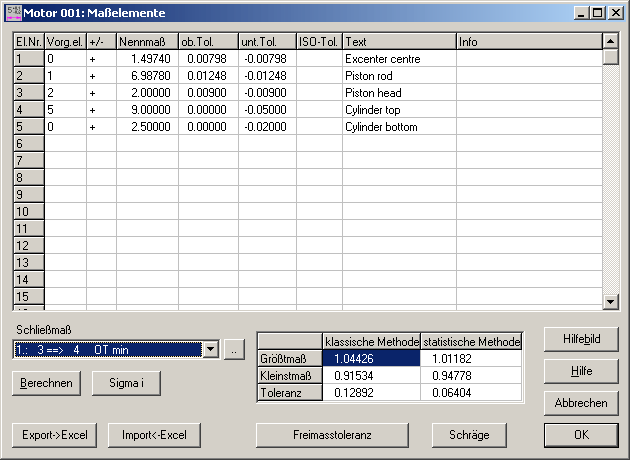Click the ISO-Tol. column header
The image size is (630, 460).
[319, 42]
